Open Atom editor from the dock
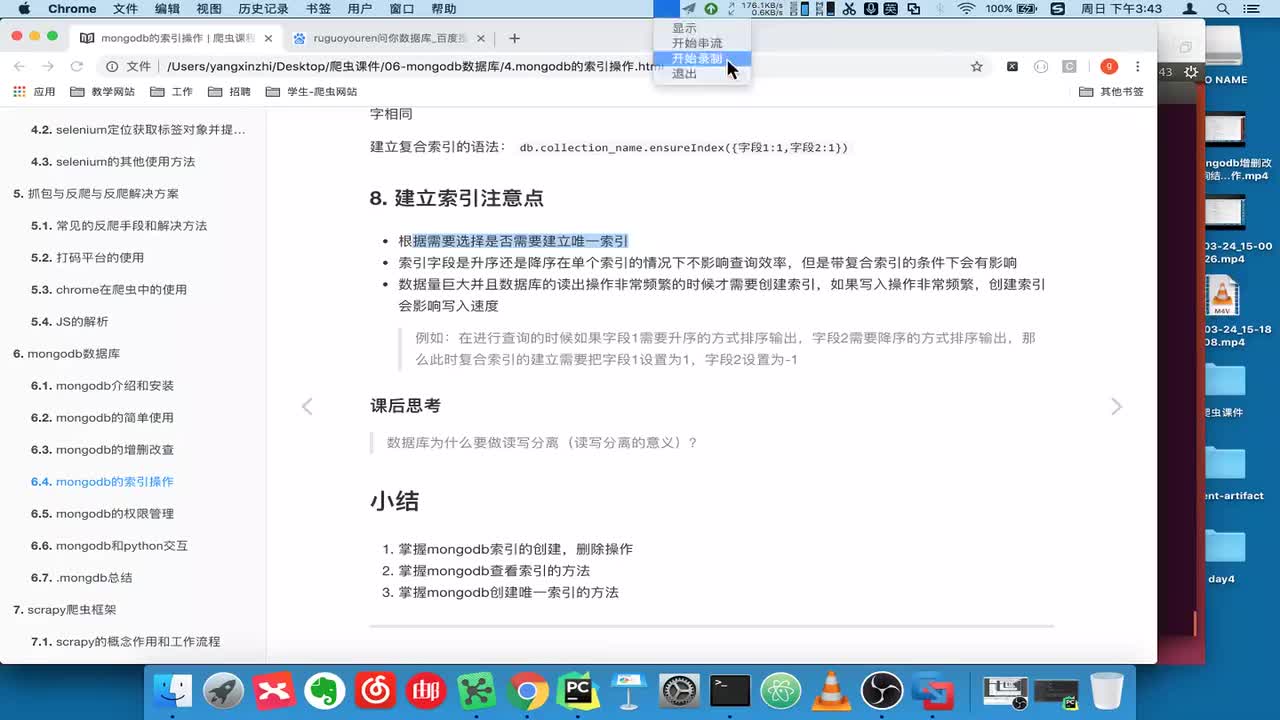 coord(781,690)
